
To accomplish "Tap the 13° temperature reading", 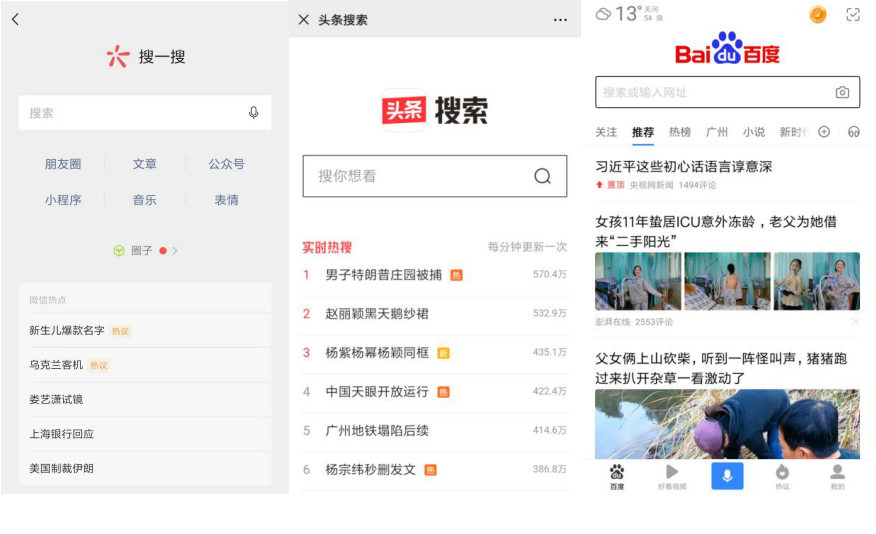I will pyautogui.click(x=629, y=14).
